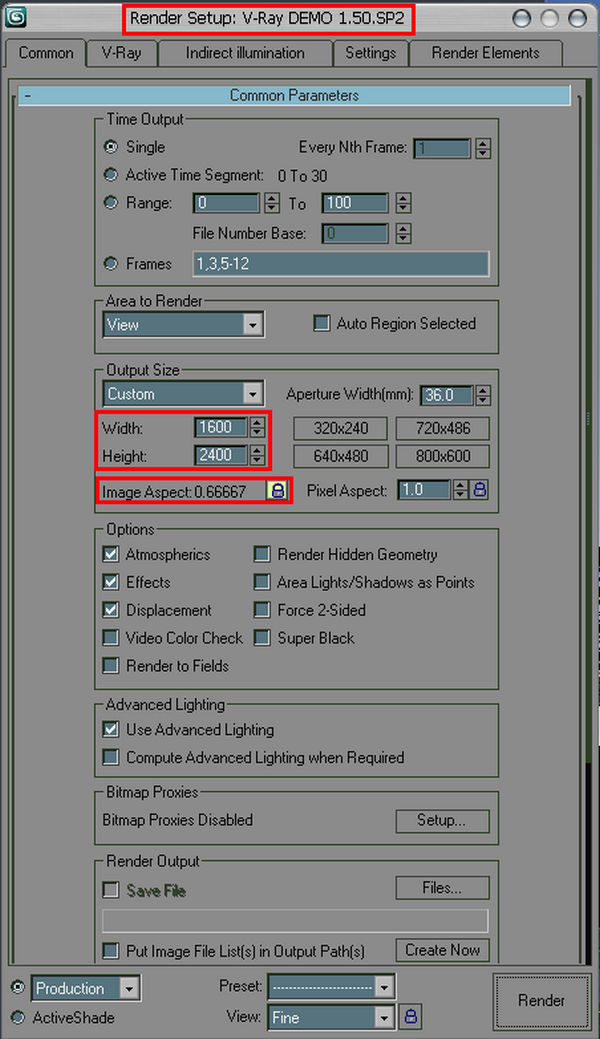The width and height of the screenshot is (600, 1039).
Task: Click the Render button
Action: click(542, 1000)
